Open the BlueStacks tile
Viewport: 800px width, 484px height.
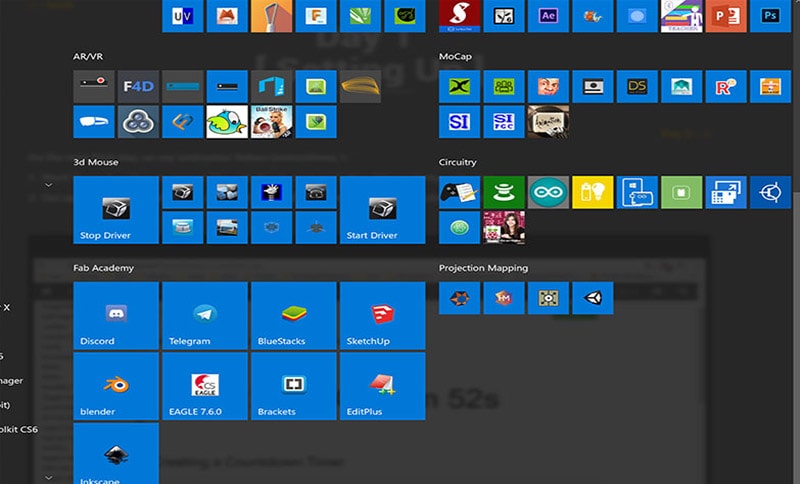pyautogui.click(x=293, y=316)
